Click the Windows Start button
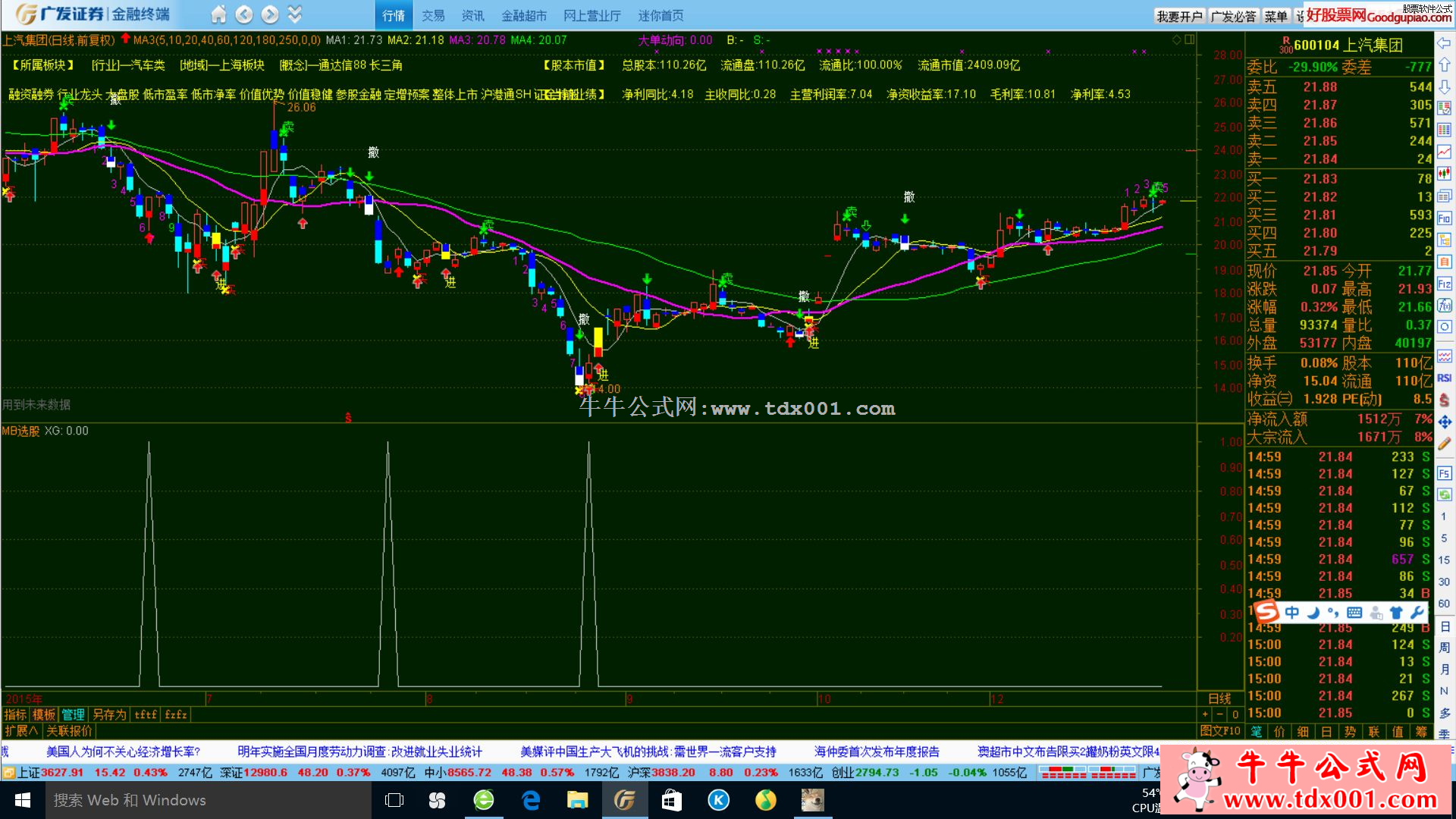Viewport: 1456px width, 819px height. (23, 800)
